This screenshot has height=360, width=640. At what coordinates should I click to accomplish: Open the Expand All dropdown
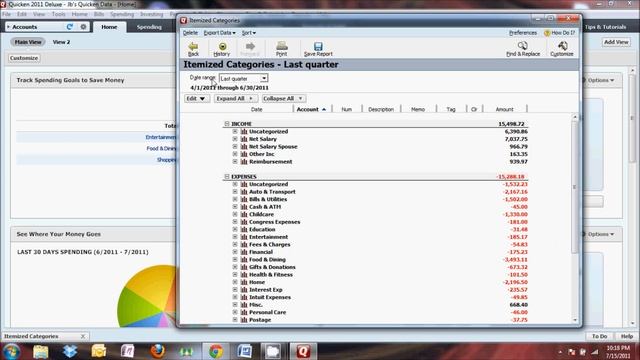point(236,98)
